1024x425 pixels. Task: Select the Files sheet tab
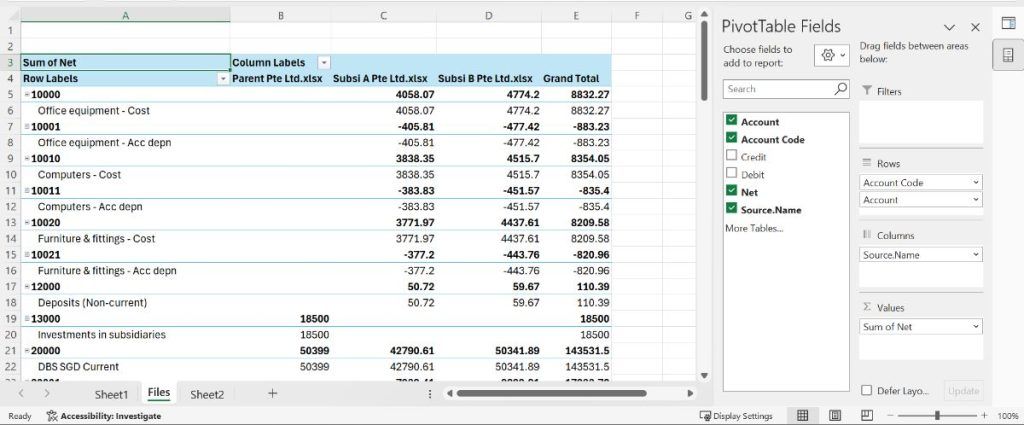point(159,392)
